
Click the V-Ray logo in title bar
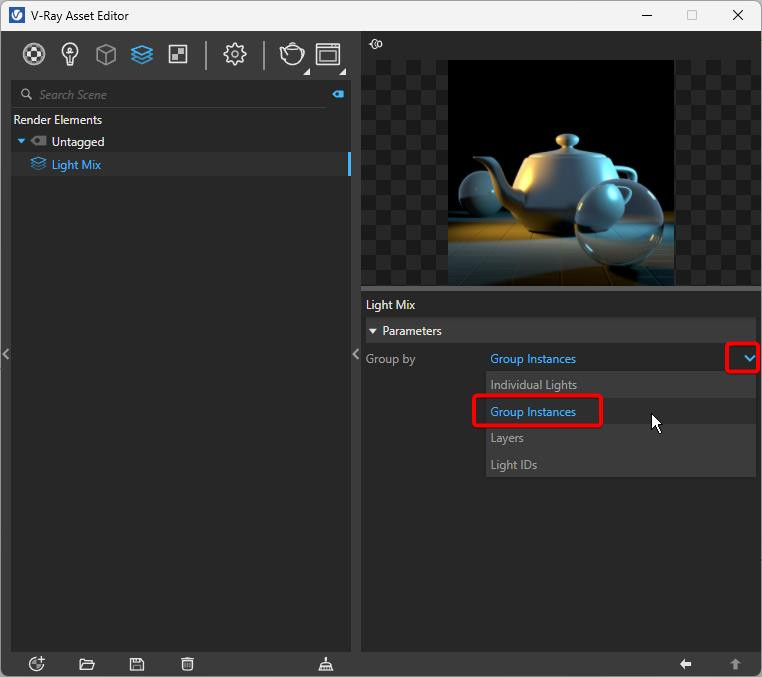[x=17, y=15]
